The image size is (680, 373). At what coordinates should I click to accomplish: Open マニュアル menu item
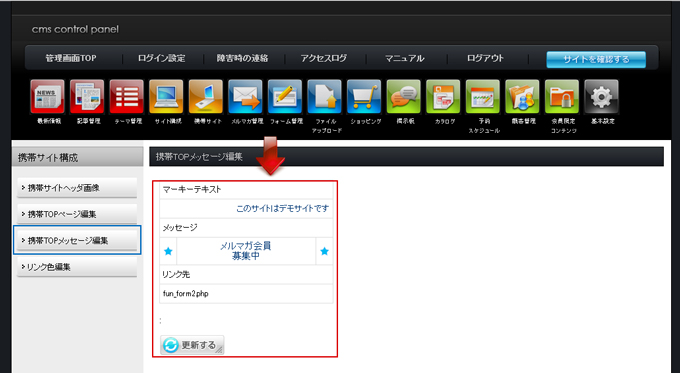pyautogui.click(x=405, y=58)
